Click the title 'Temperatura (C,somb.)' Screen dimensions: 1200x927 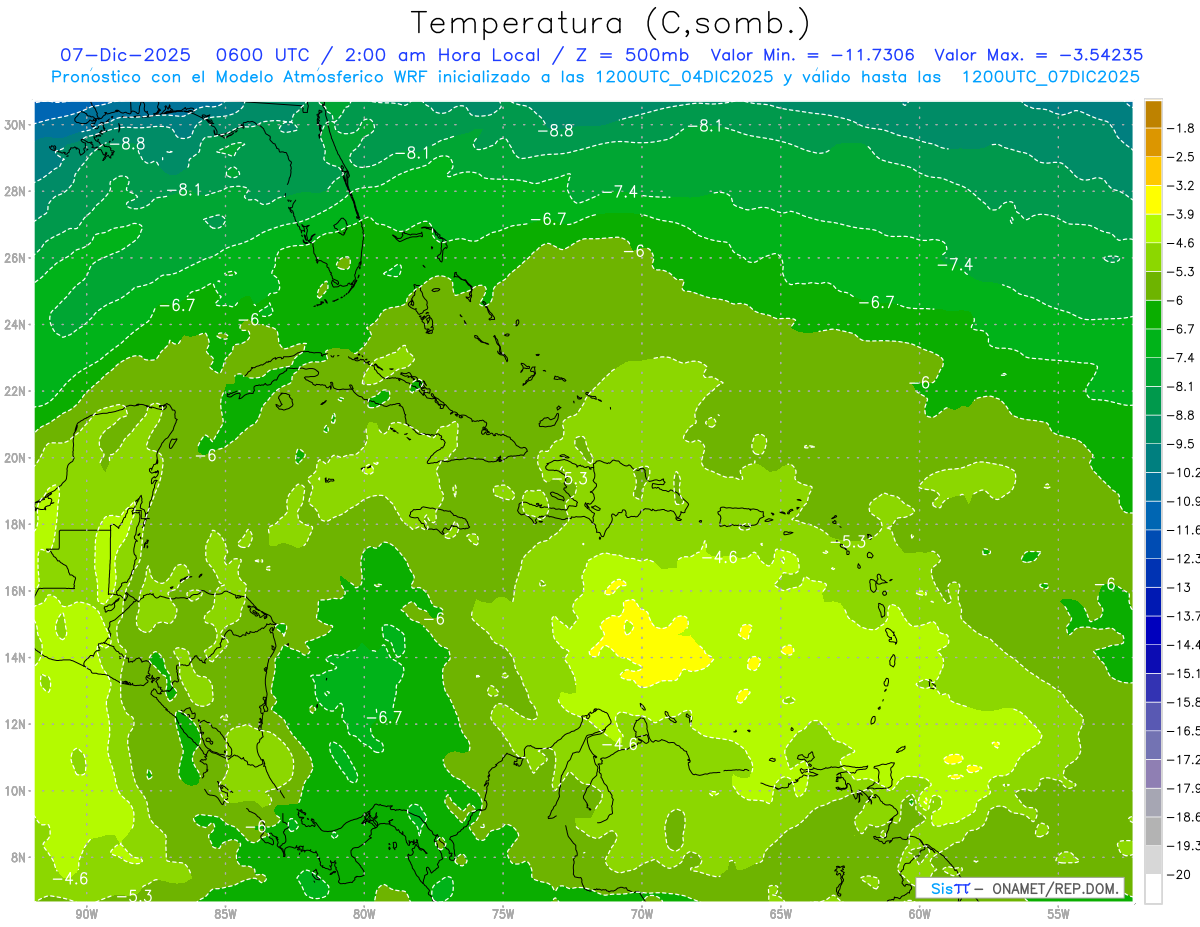611,24
